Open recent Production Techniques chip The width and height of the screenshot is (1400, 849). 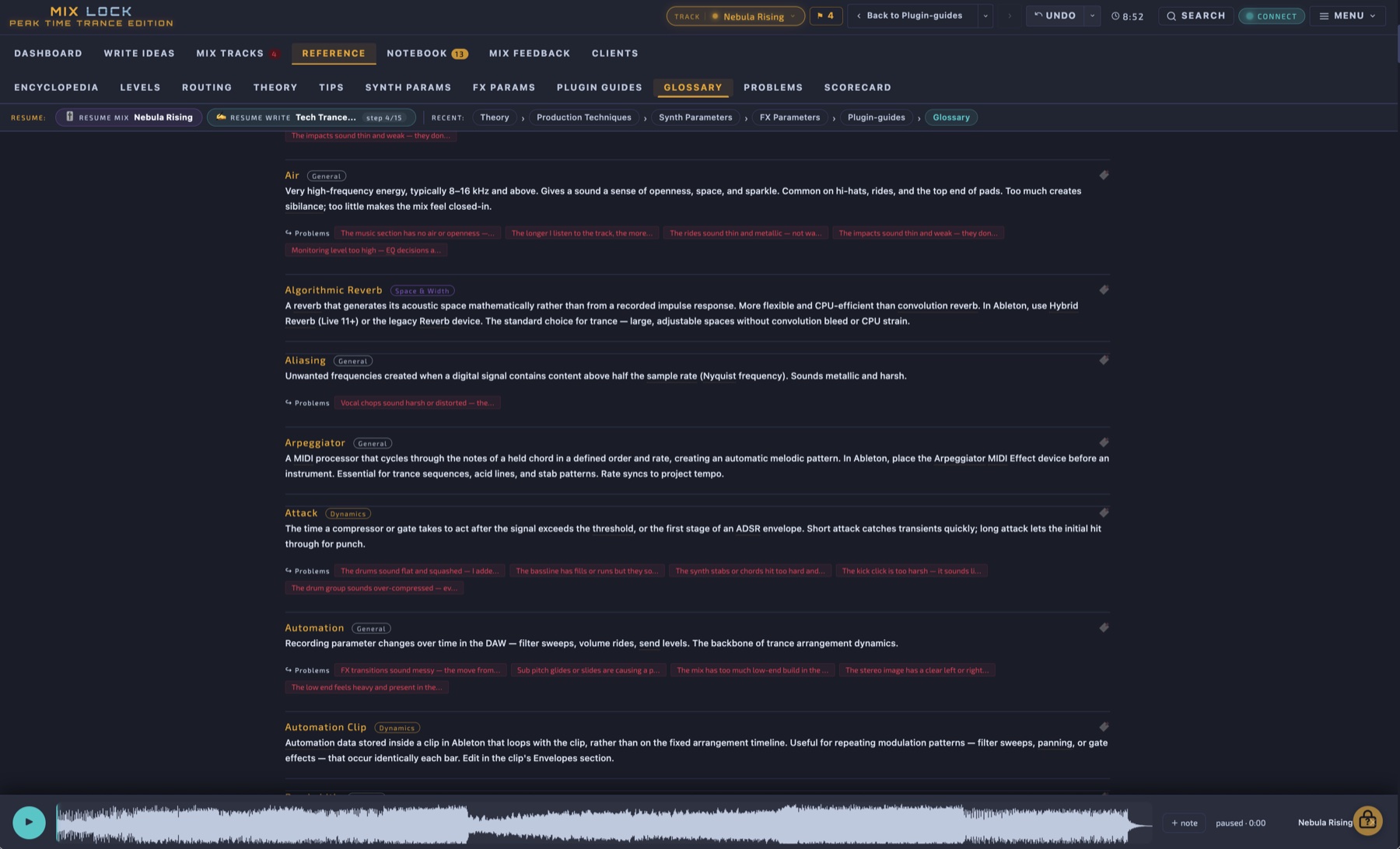point(584,117)
